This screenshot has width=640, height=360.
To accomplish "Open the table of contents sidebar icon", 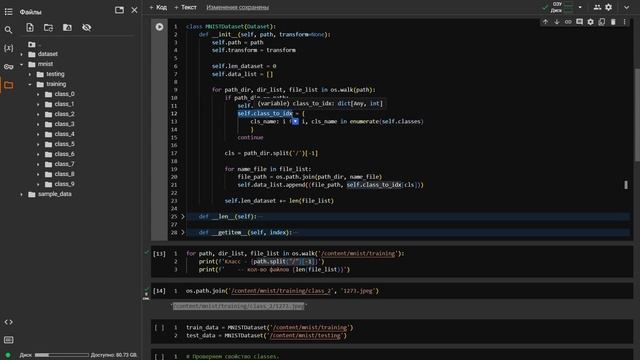I will pyautogui.click(x=8, y=12).
